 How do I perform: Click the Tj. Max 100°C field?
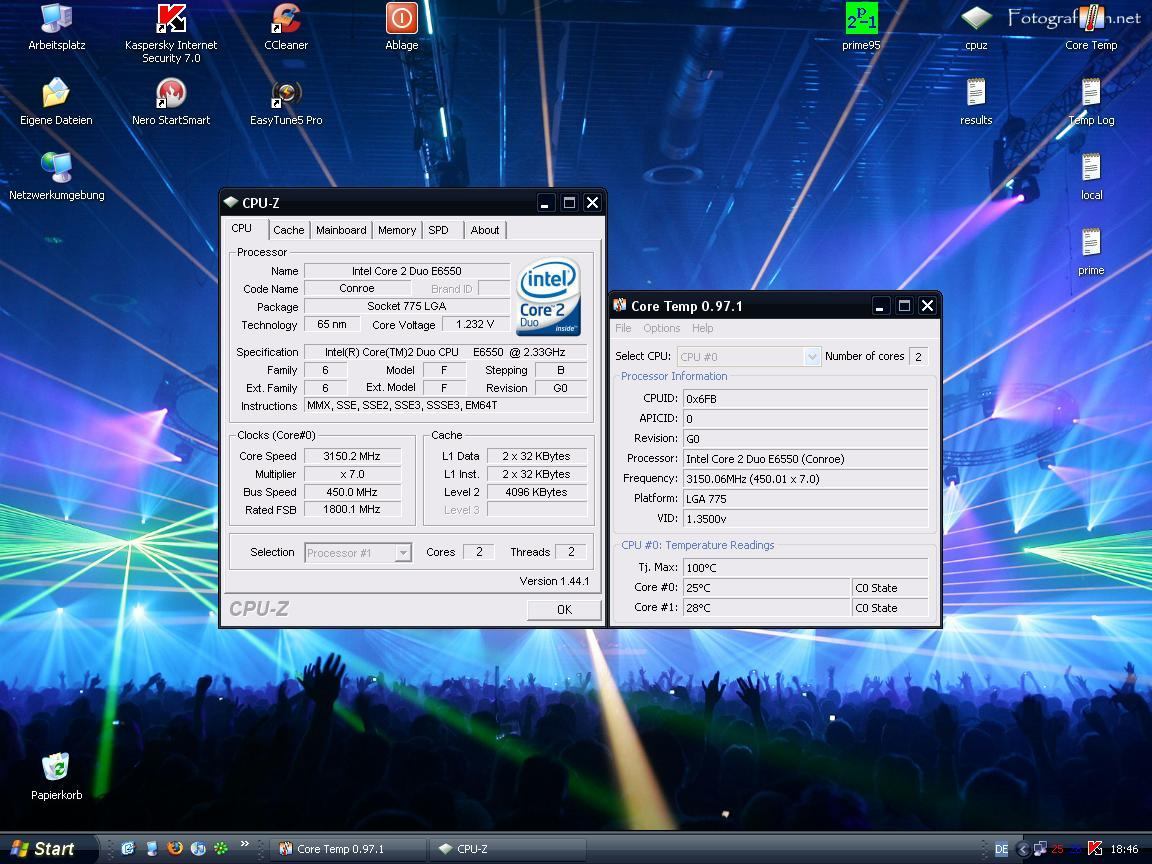click(805, 568)
